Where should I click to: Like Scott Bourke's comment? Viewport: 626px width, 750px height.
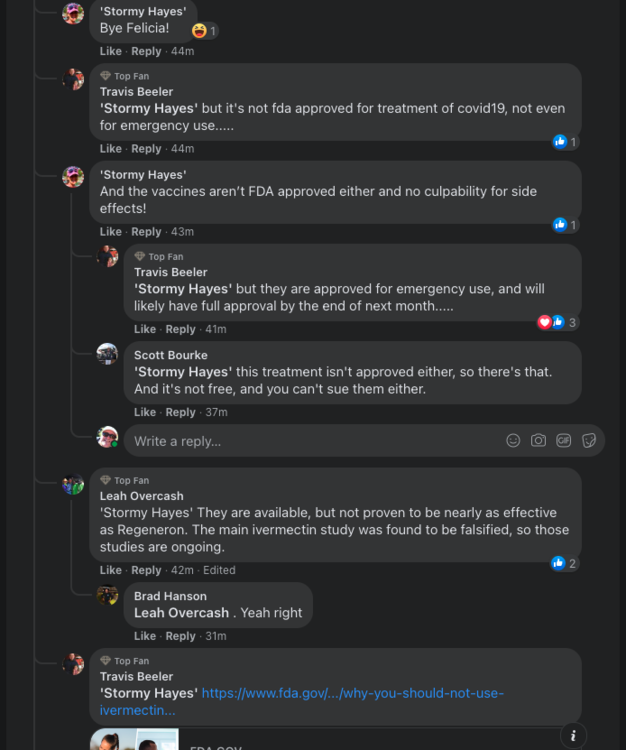click(145, 412)
